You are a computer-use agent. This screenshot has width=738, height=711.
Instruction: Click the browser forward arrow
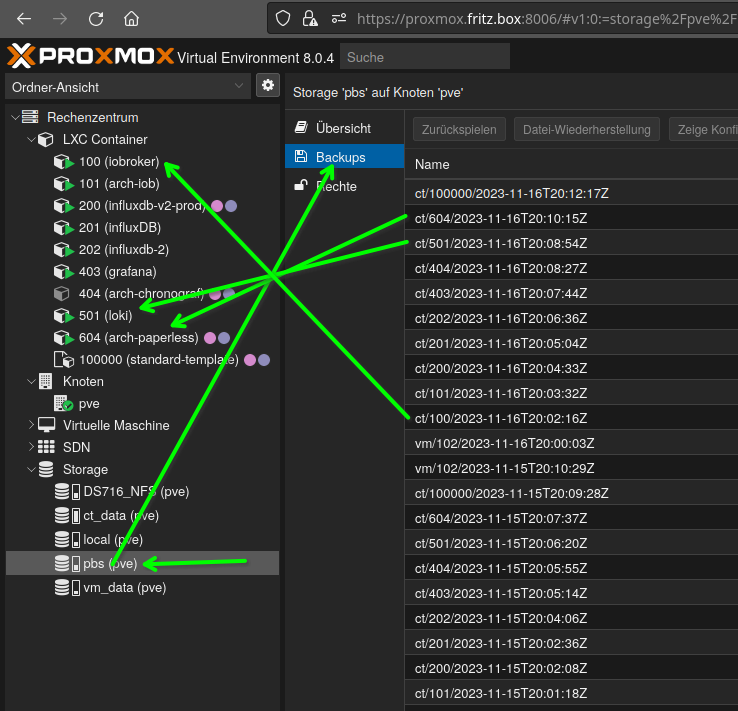pyautogui.click(x=60, y=19)
